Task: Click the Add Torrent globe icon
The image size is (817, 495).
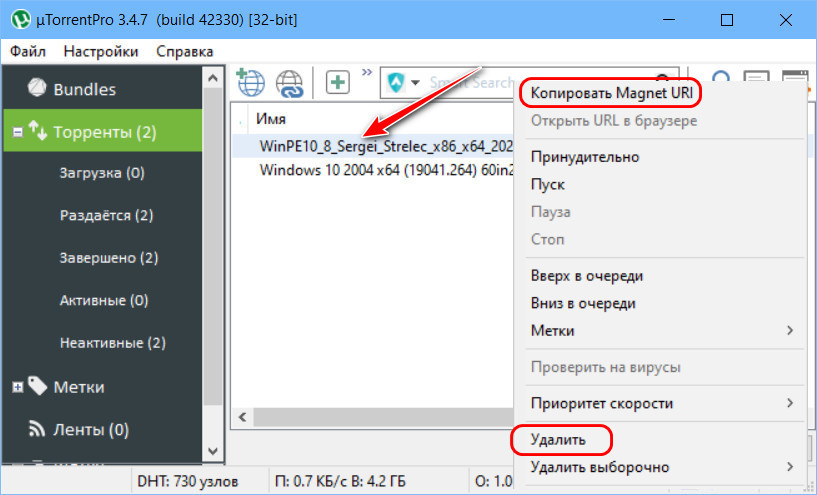Action: pos(248,83)
